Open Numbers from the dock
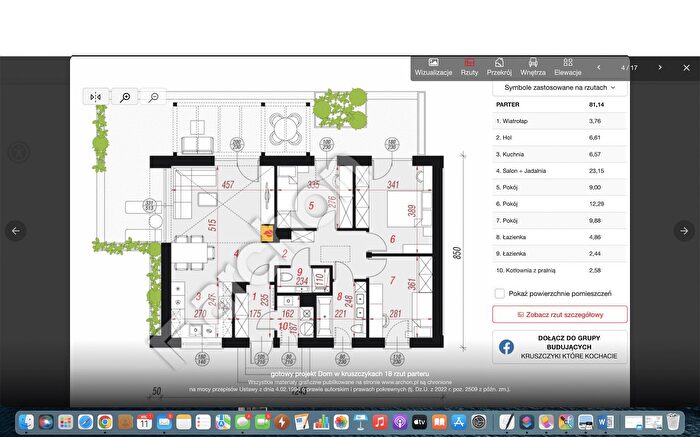Viewport: 700px width, 437px height. [321, 421]
